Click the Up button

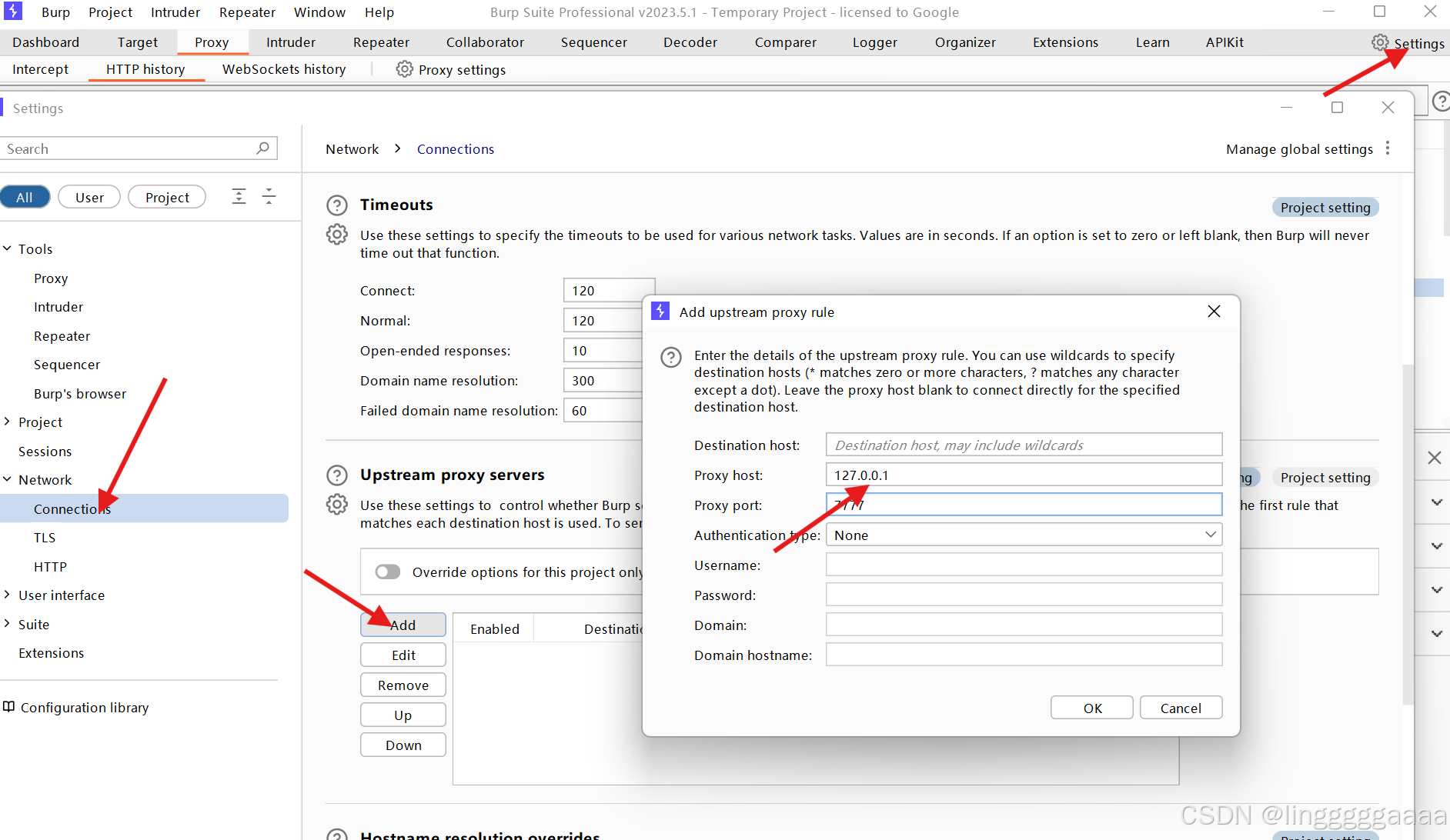coord(403,715)
